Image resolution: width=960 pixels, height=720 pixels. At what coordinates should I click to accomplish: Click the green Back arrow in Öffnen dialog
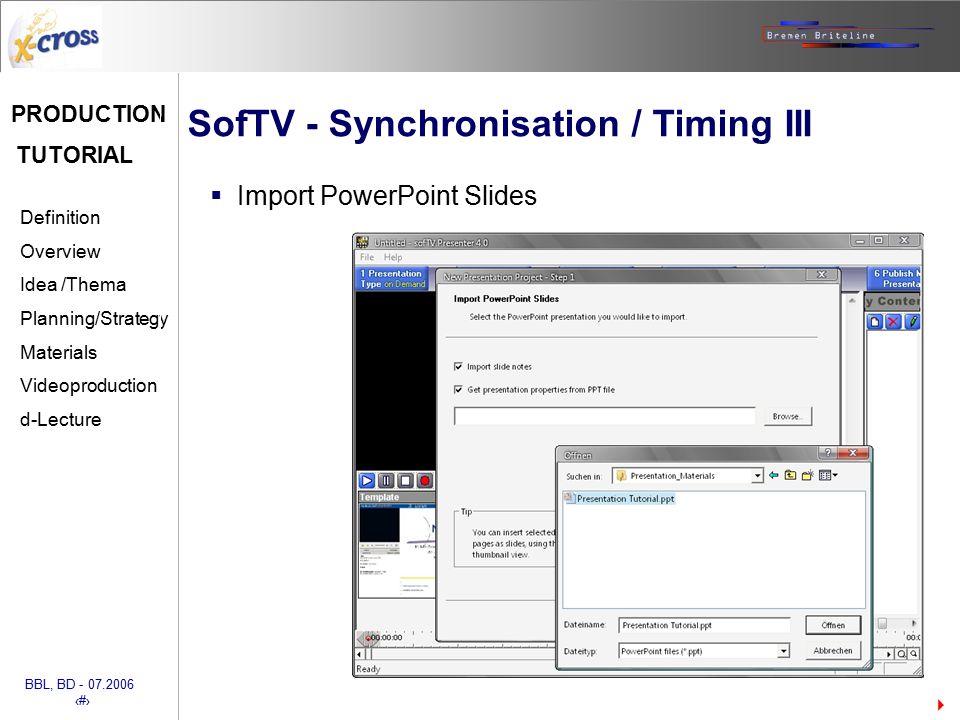(x=774, y=475)
